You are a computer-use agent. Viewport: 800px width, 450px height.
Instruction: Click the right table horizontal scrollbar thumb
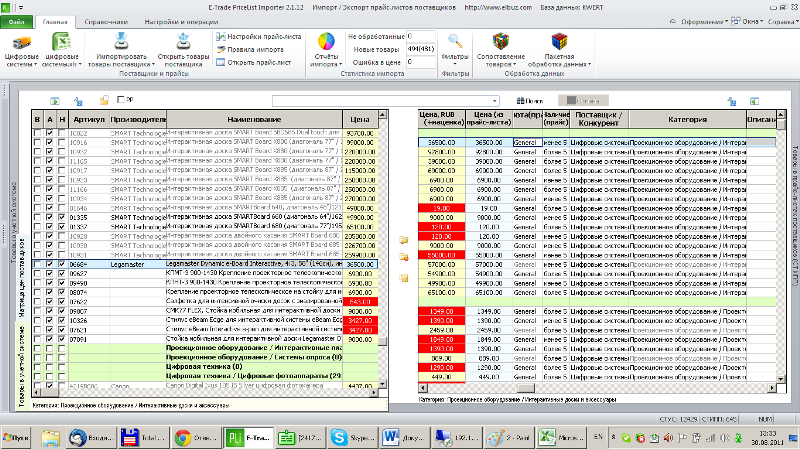tap(526, 388)
